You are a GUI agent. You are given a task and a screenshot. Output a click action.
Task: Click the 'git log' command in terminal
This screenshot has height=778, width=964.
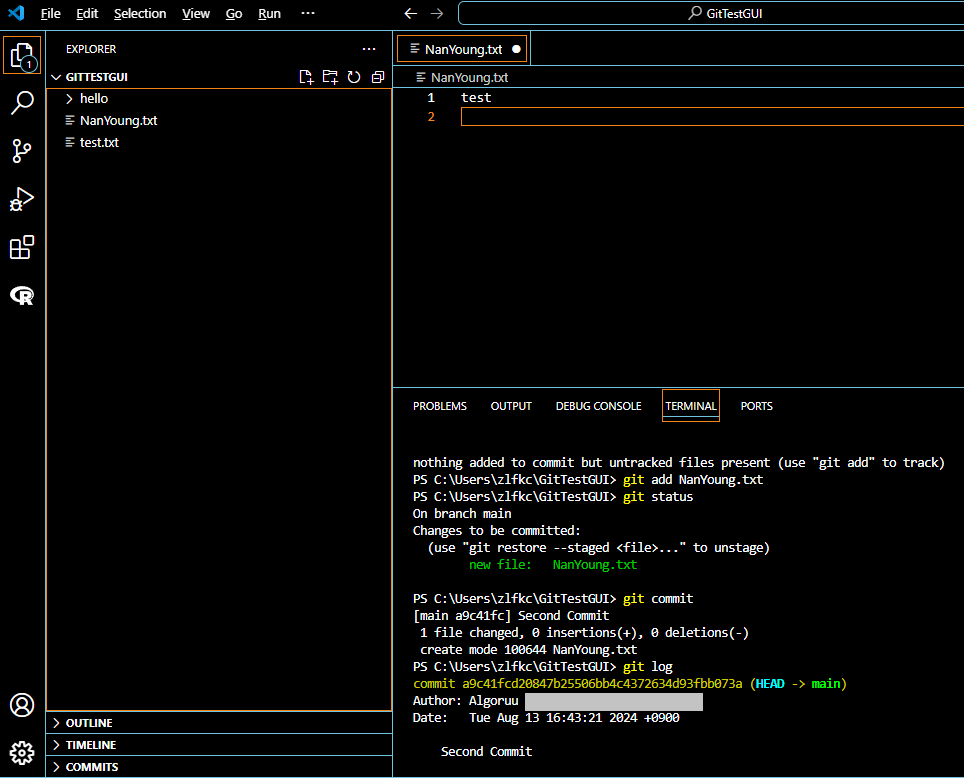coord(648,667)
